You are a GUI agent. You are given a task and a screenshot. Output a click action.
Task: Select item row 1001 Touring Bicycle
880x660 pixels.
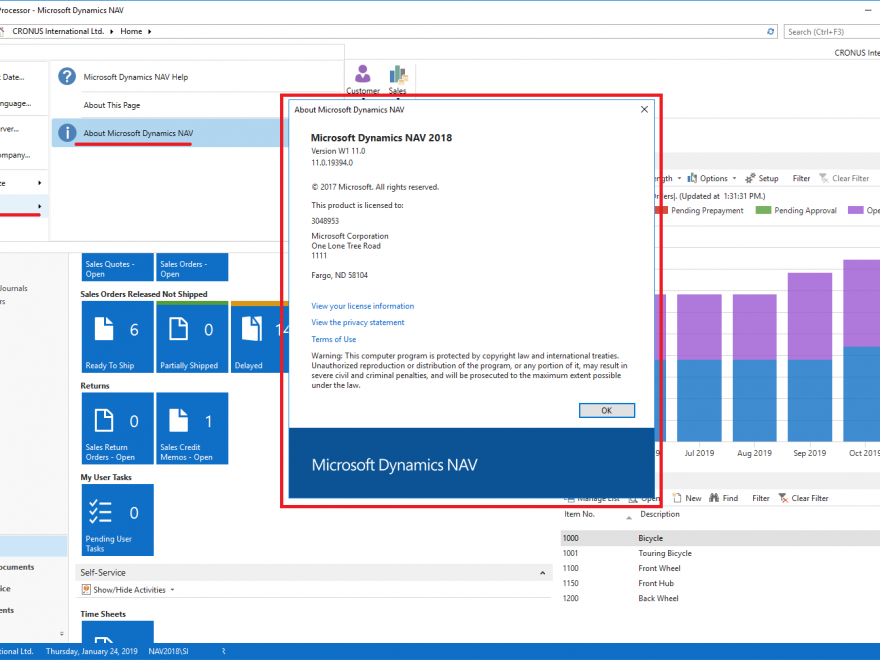[x=720, y=553]
